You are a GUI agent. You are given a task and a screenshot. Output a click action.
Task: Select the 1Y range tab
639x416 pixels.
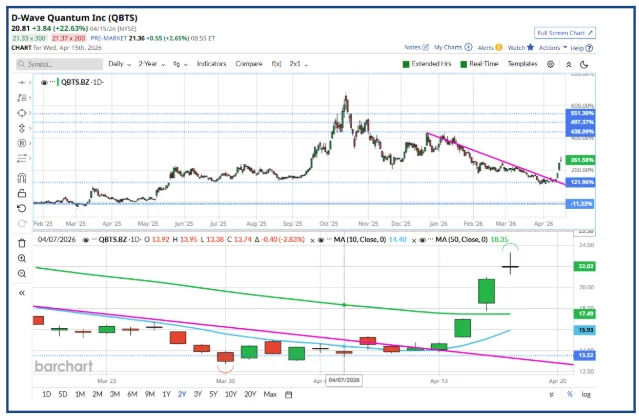point(166,394)
